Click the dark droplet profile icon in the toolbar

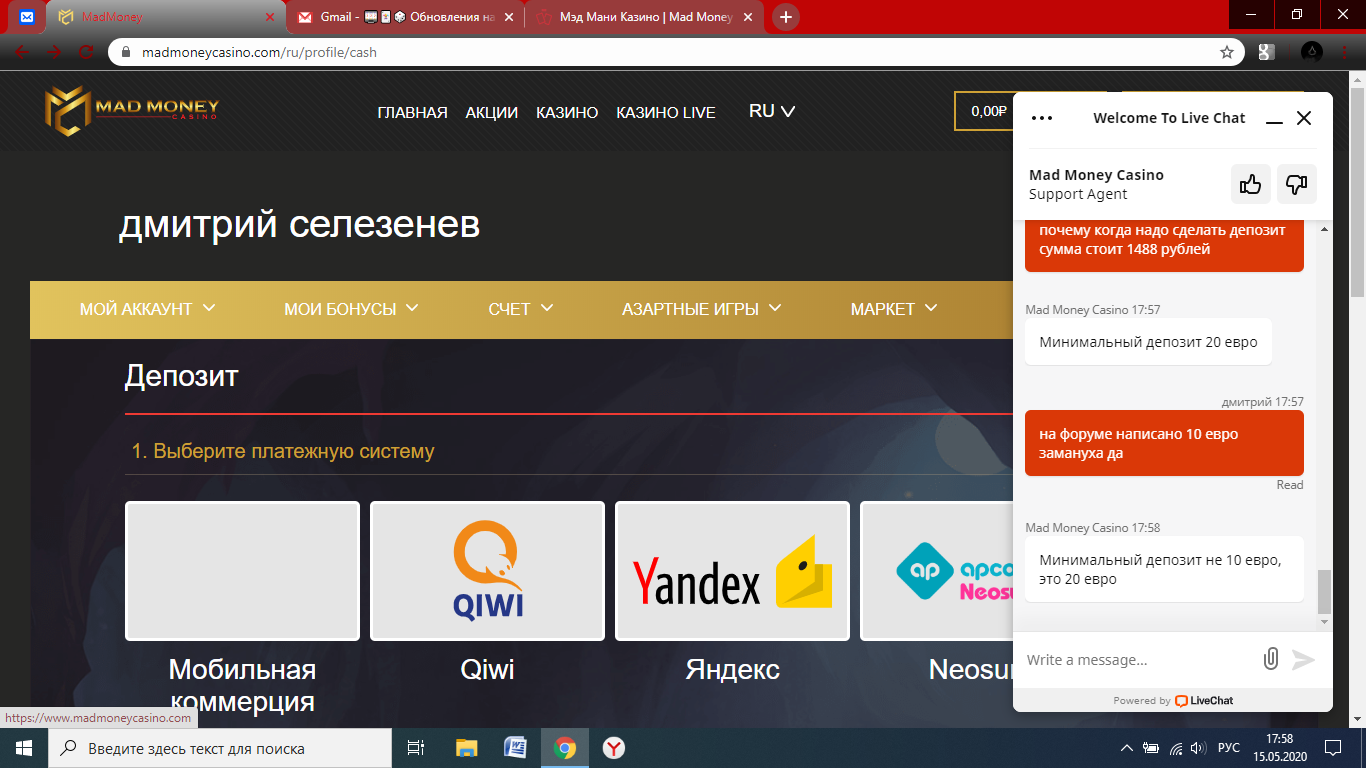[1312, 52]
